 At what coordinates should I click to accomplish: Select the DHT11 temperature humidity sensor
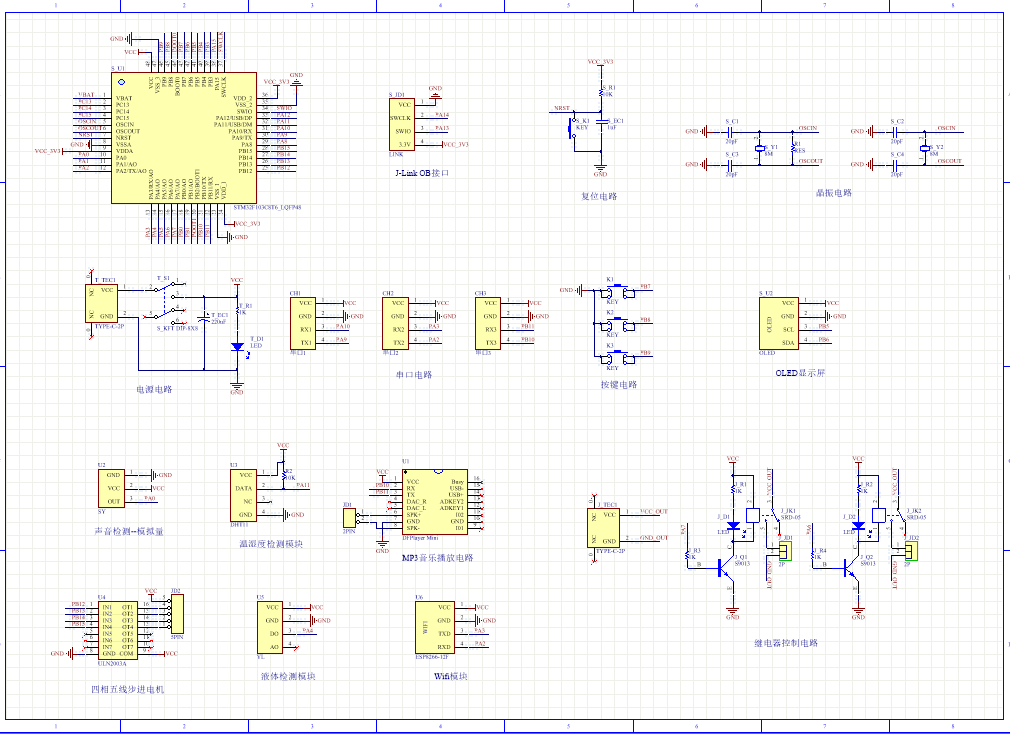point(243,495)
